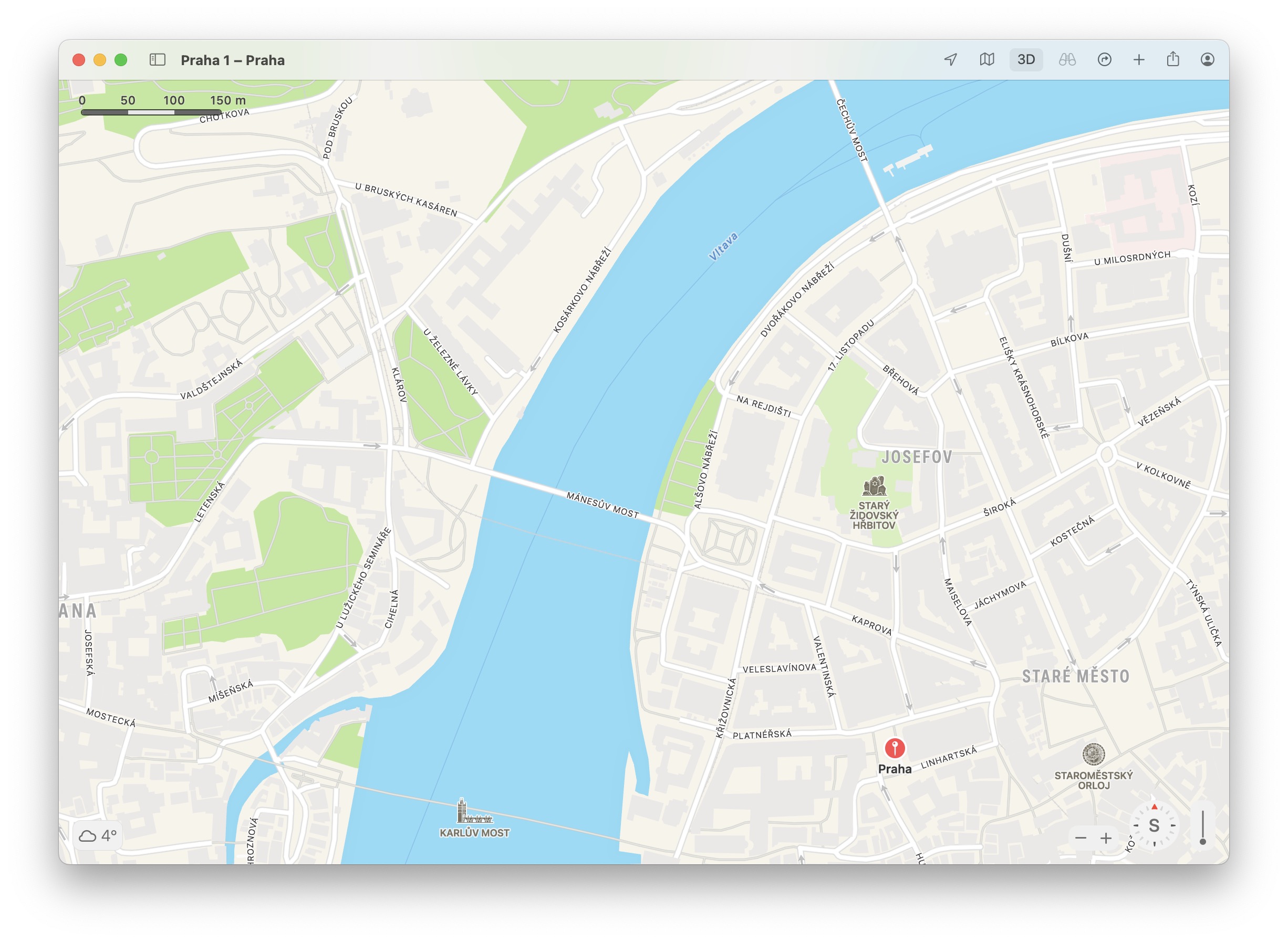1288x942 pixels.
Task: Open the user account icon
Action: click(1207, 59)
